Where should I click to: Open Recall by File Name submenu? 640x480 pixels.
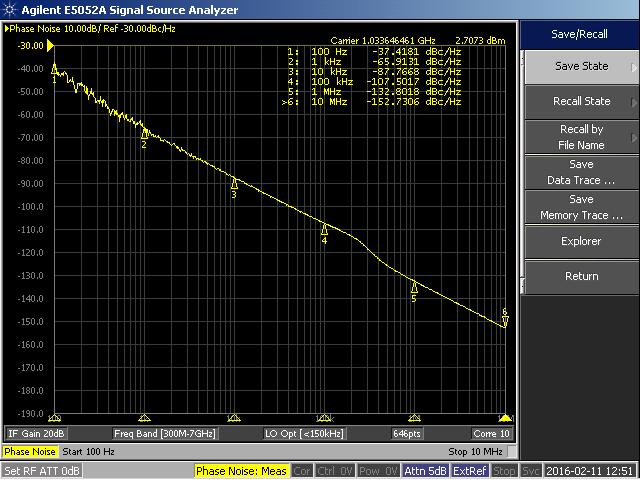(581, 137)
